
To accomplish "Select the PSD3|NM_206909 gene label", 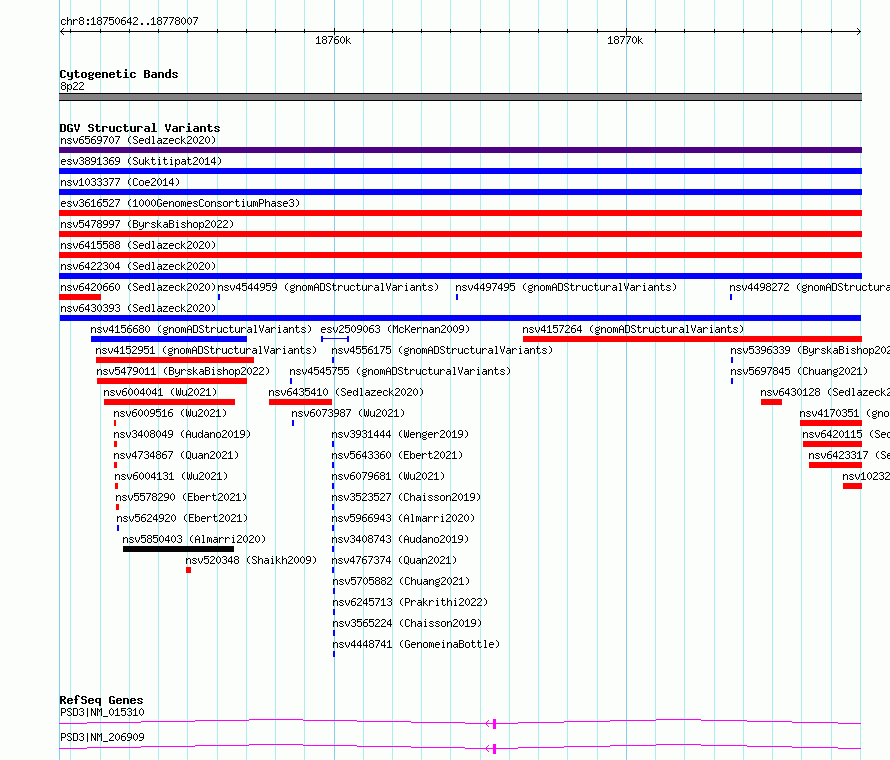I will tap(102, 737).
